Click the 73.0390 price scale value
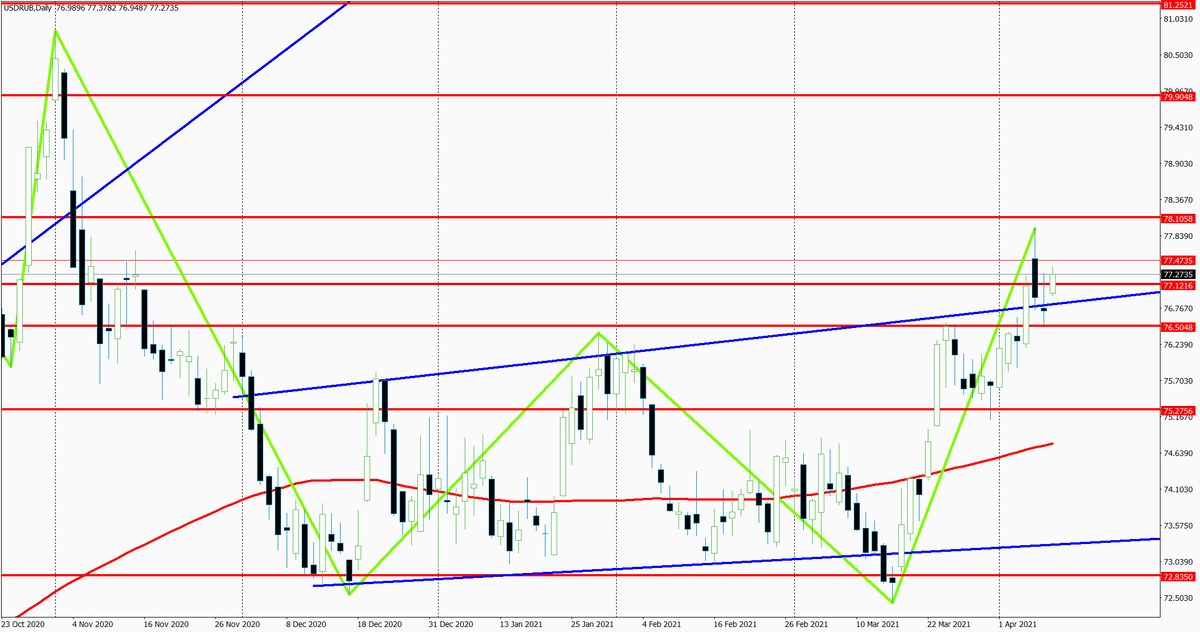Viewport: 1200px width, 632px height. pyautogui.click(x=1179, y=561)
